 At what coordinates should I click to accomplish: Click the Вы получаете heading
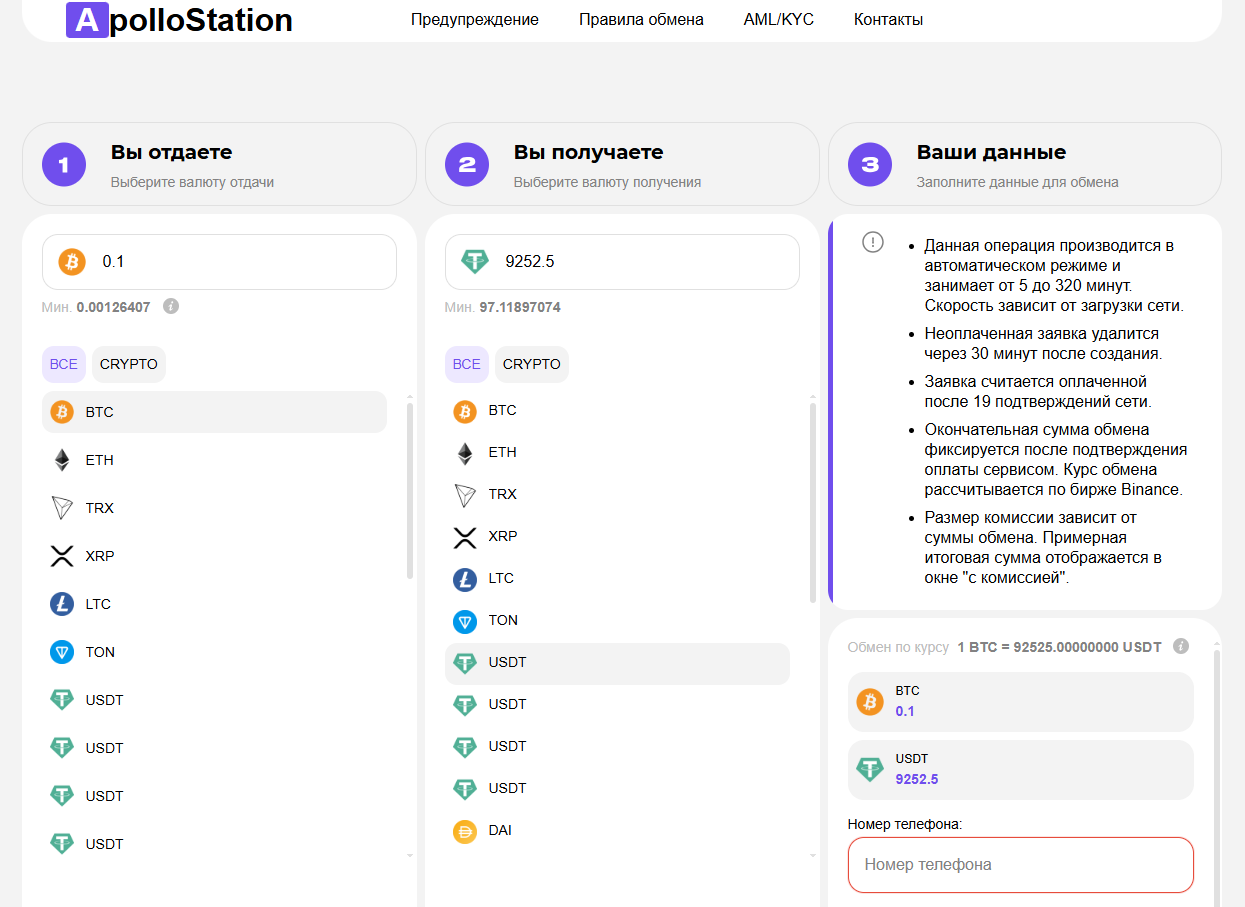coord(588,153)
